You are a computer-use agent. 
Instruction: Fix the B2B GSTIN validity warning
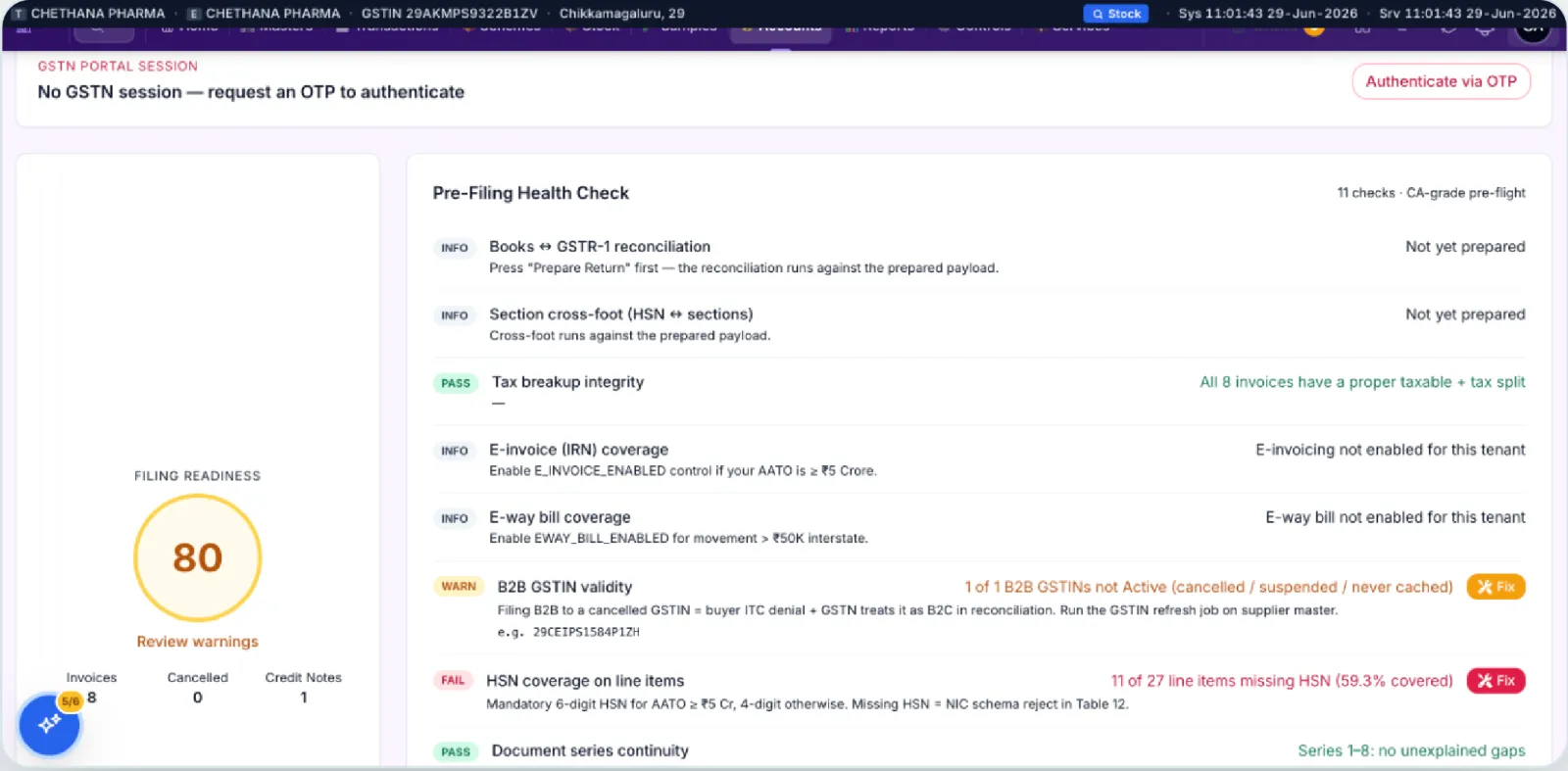coord(1495,587)
